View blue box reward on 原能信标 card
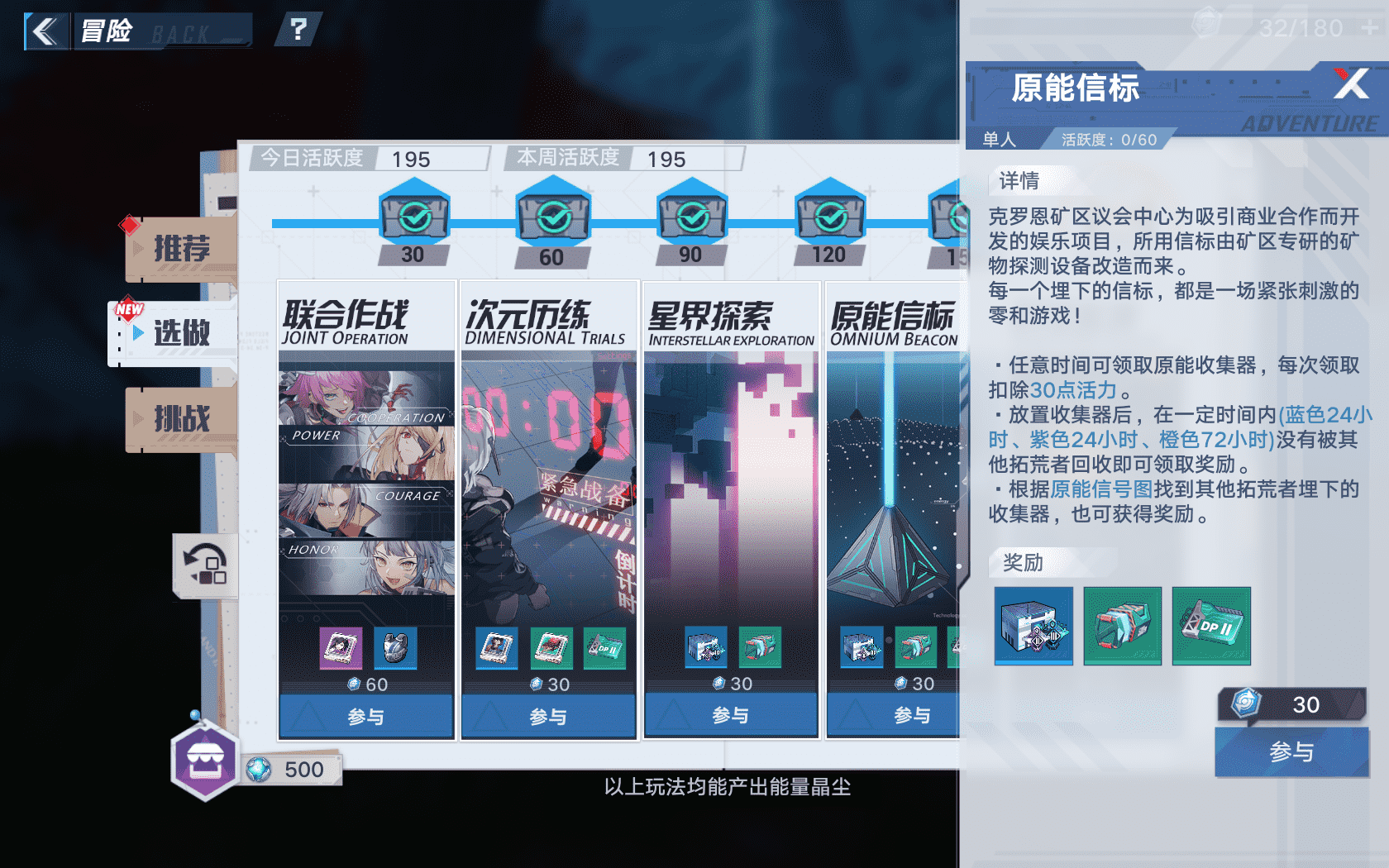The image size is (1389, 868). pos(862,647)
